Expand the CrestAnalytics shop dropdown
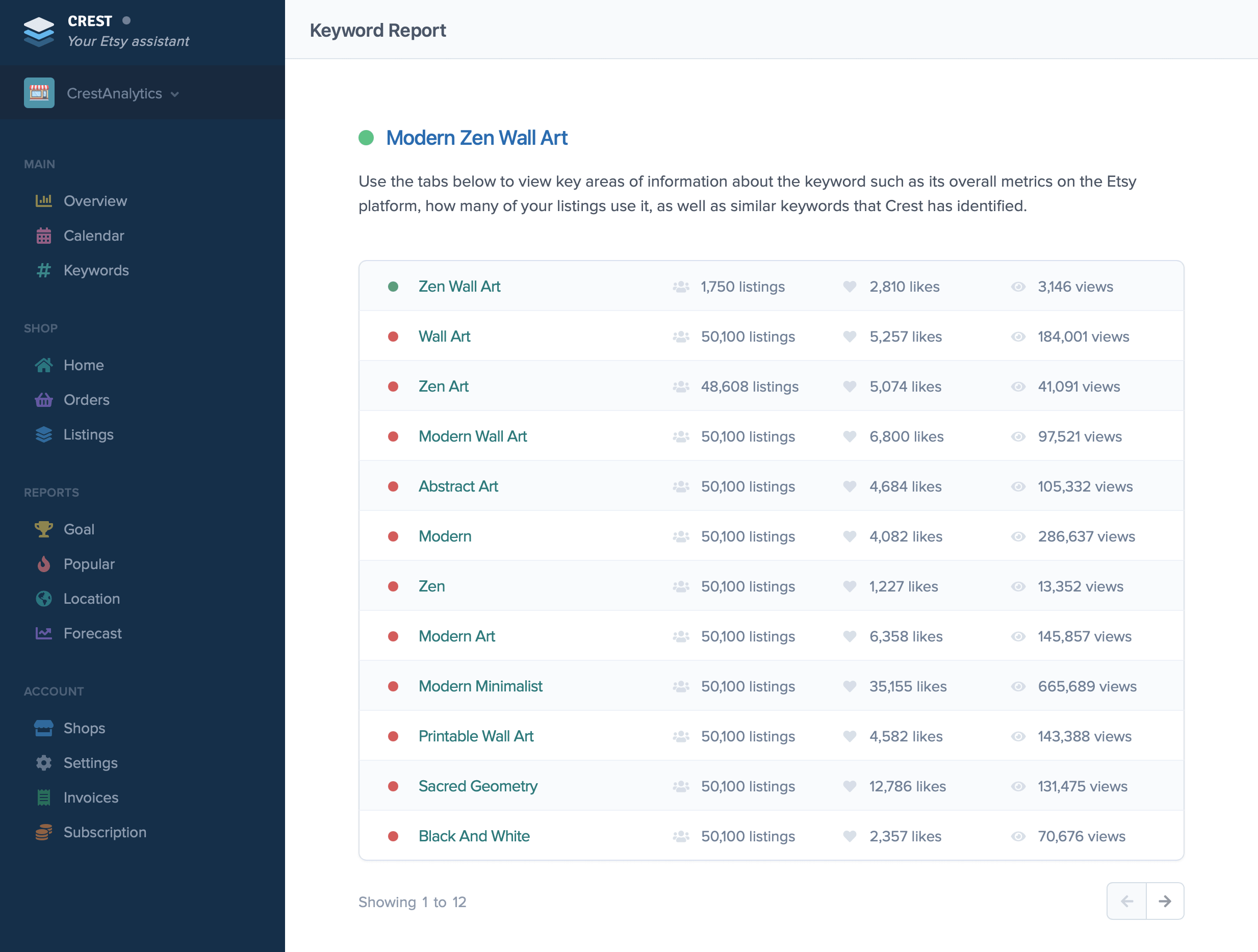 click(174, 94)
